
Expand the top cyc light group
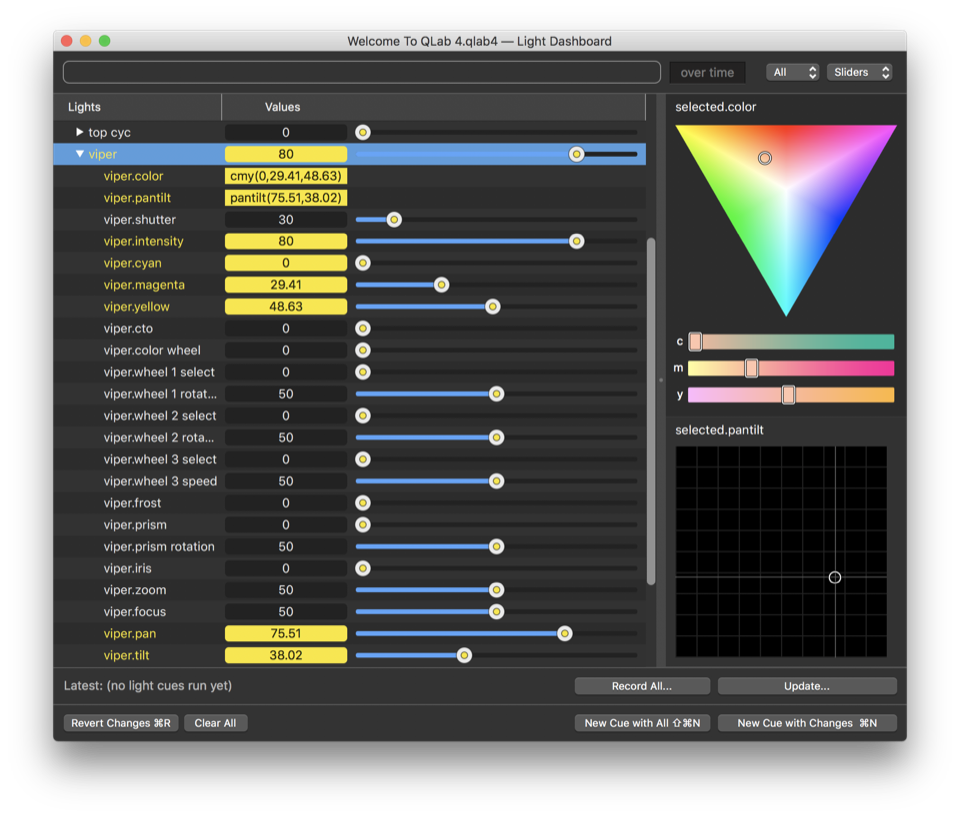(80, 132)
